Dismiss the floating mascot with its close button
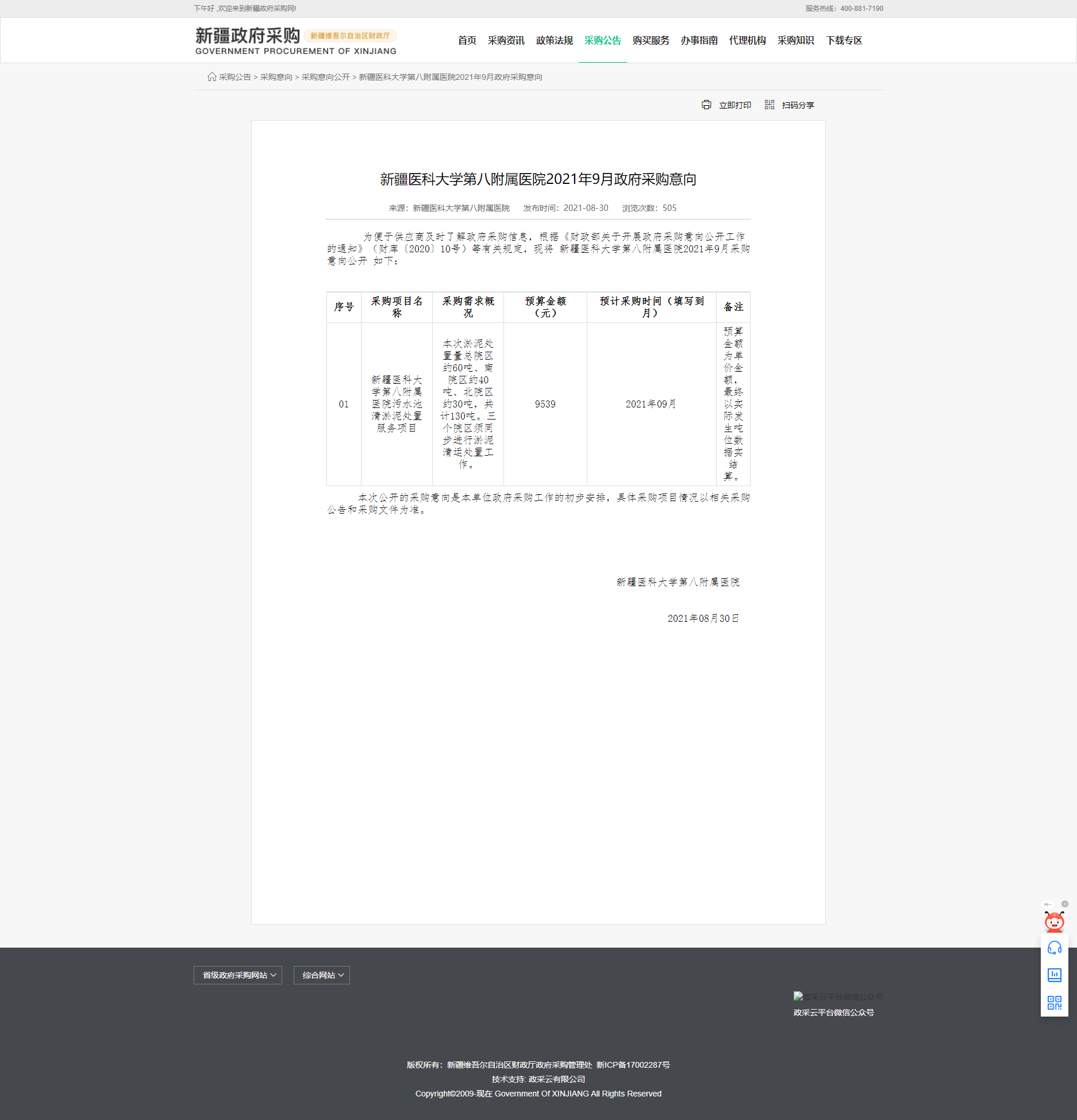Screen dimensions: 1077x1120 1064,904
